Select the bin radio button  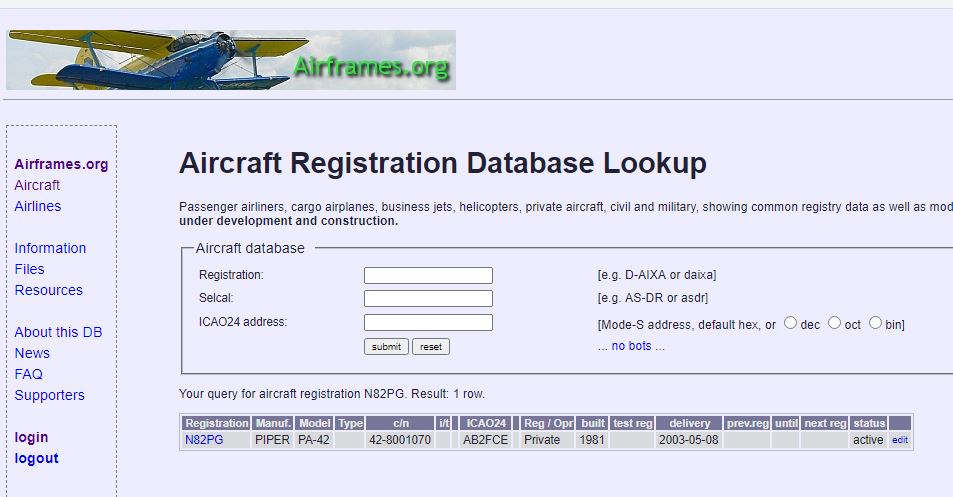click(875, 323)
